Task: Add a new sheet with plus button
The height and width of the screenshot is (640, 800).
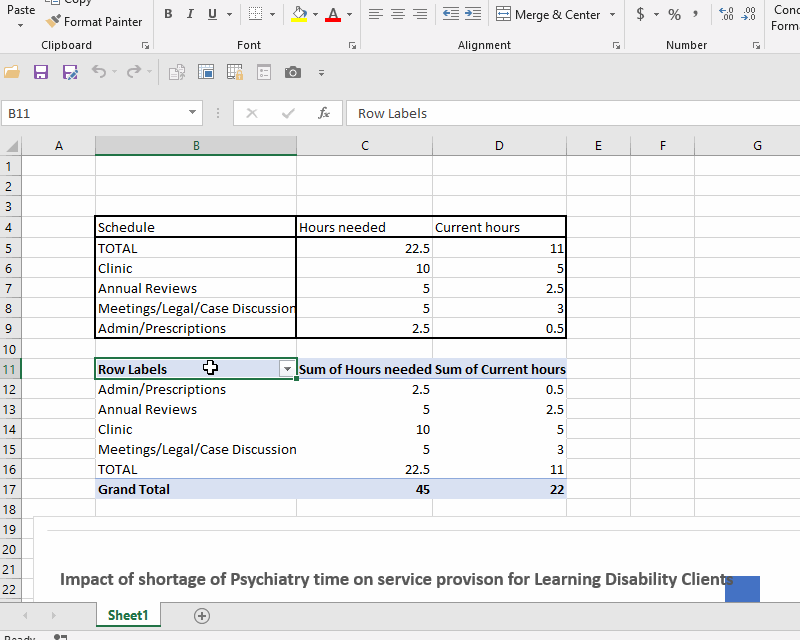Action: pyautogui.click(x=202, y=616)
